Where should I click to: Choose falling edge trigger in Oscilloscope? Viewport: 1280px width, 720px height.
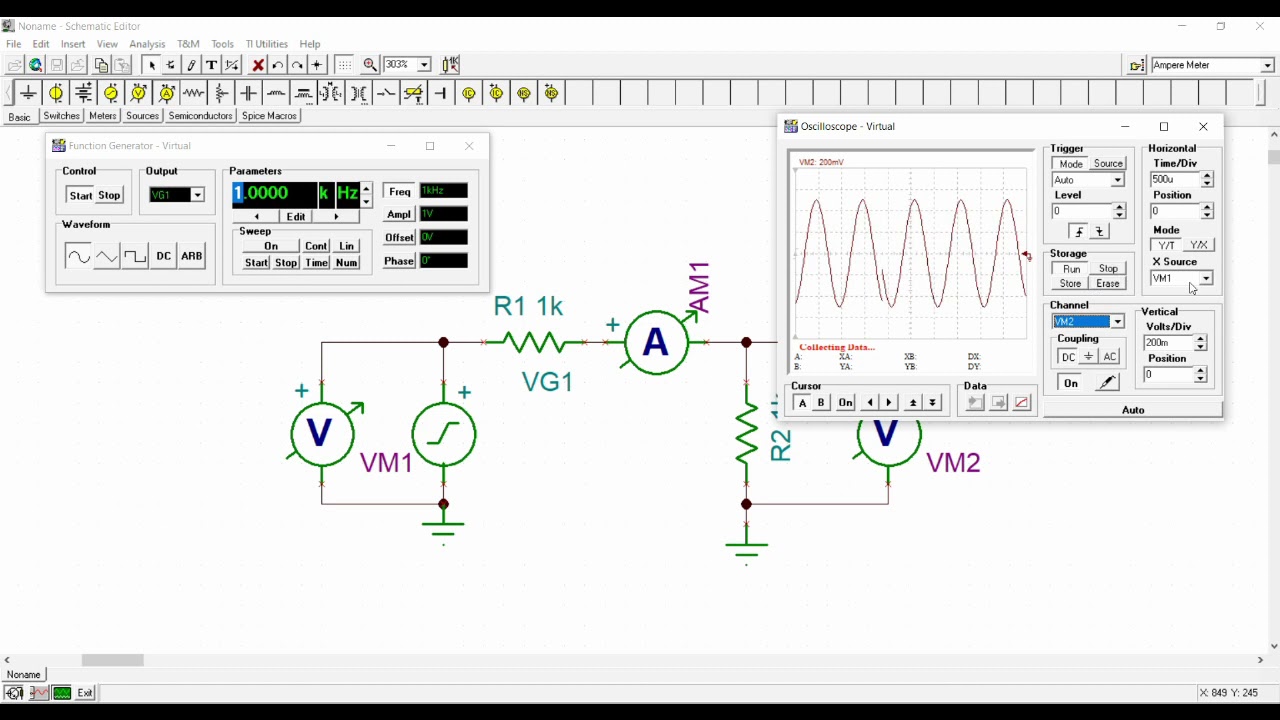tap(1100, 232)
